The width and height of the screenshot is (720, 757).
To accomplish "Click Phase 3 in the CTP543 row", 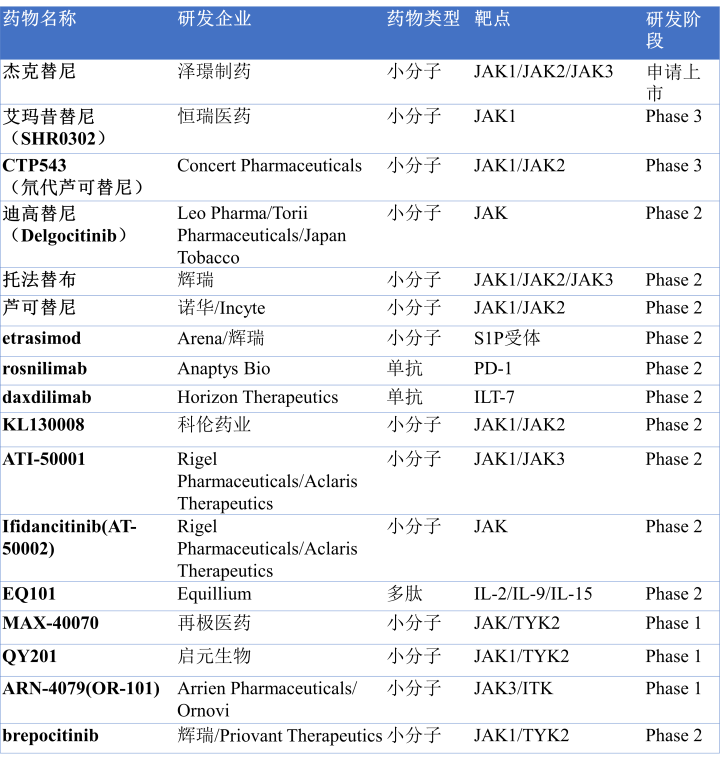I will pyautogui.click(x=673, y=166).
